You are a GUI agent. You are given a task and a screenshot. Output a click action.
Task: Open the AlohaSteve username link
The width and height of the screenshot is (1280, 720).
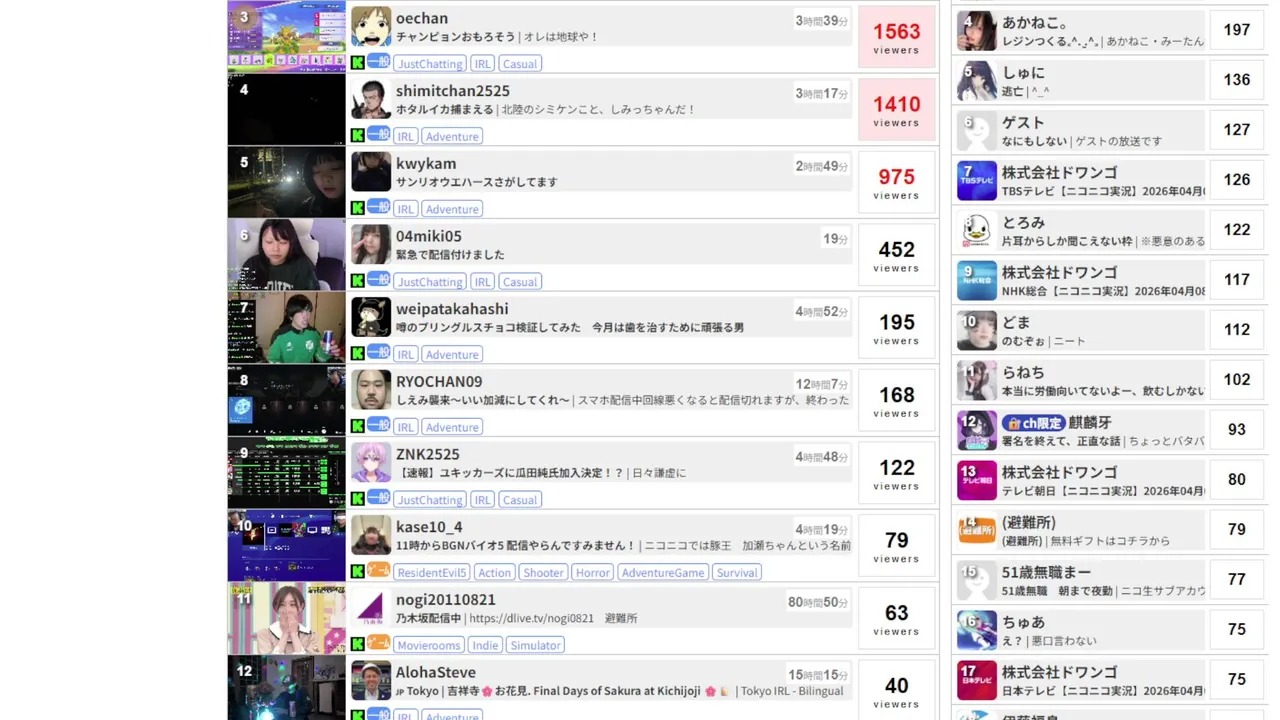point(436,672)
